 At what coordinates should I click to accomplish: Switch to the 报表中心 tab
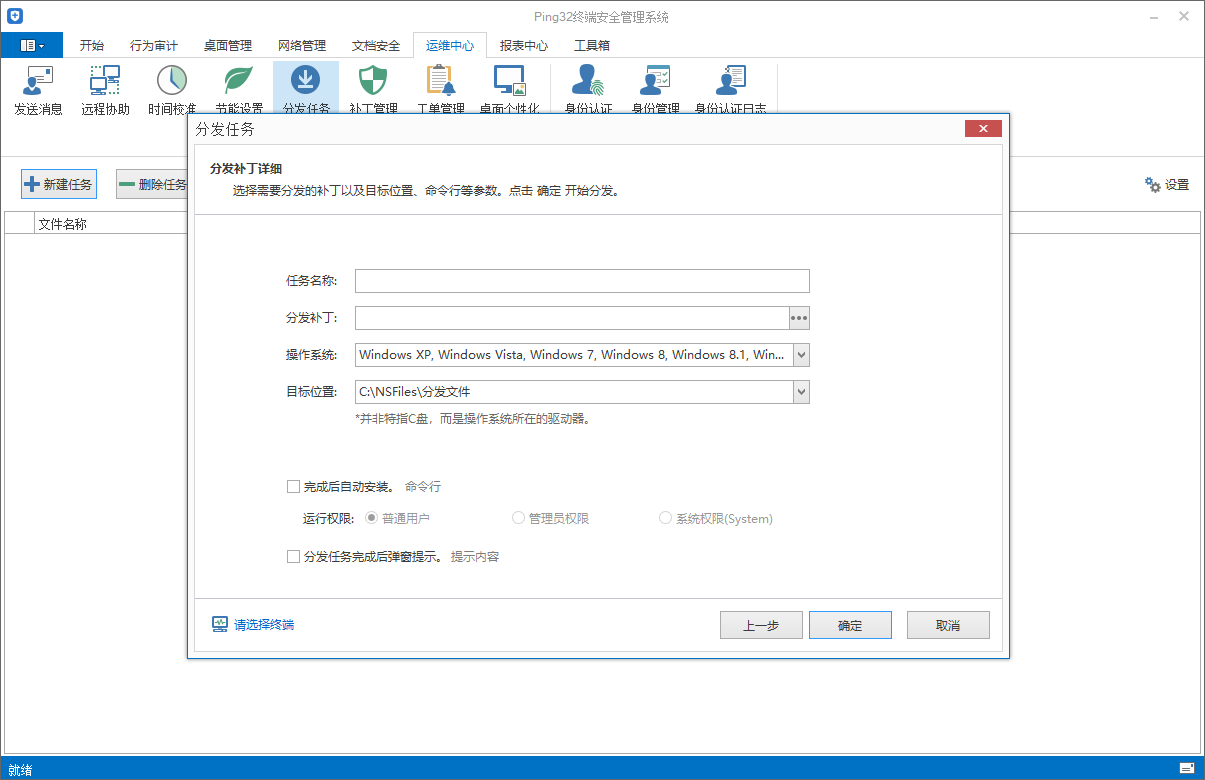pyautogui.click(x=524, y=45)
